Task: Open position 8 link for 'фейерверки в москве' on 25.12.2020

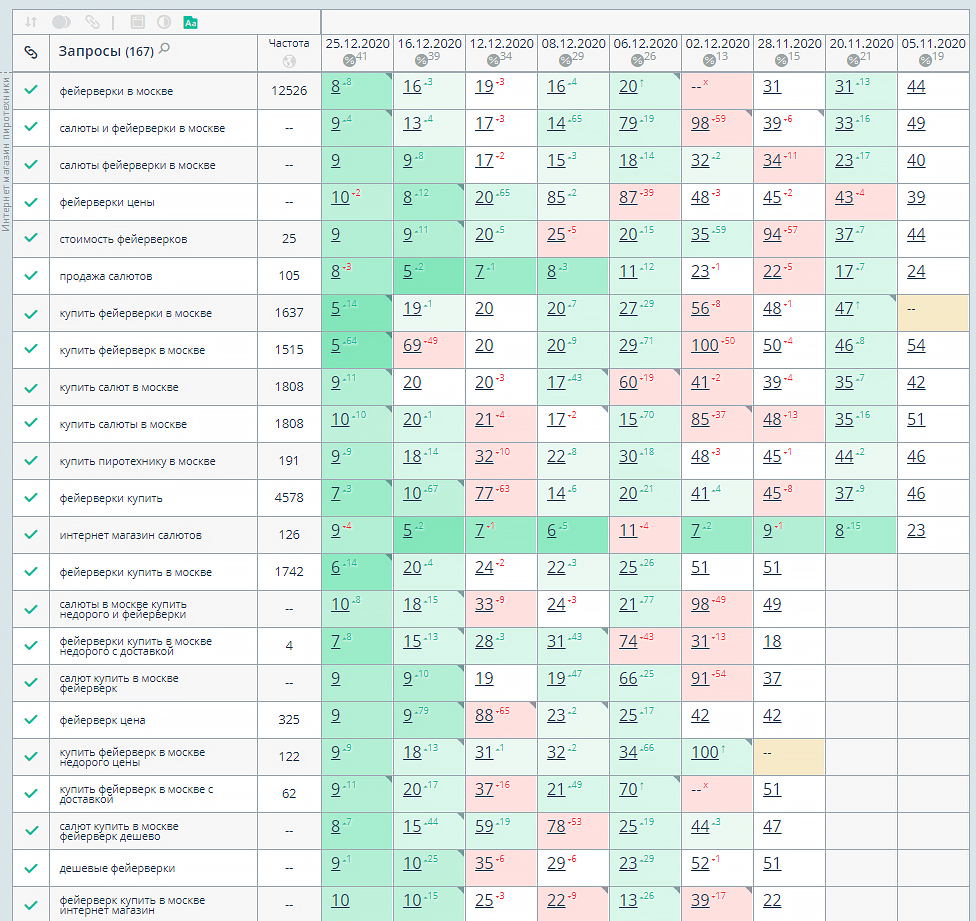Action: [x=335, y=87]
